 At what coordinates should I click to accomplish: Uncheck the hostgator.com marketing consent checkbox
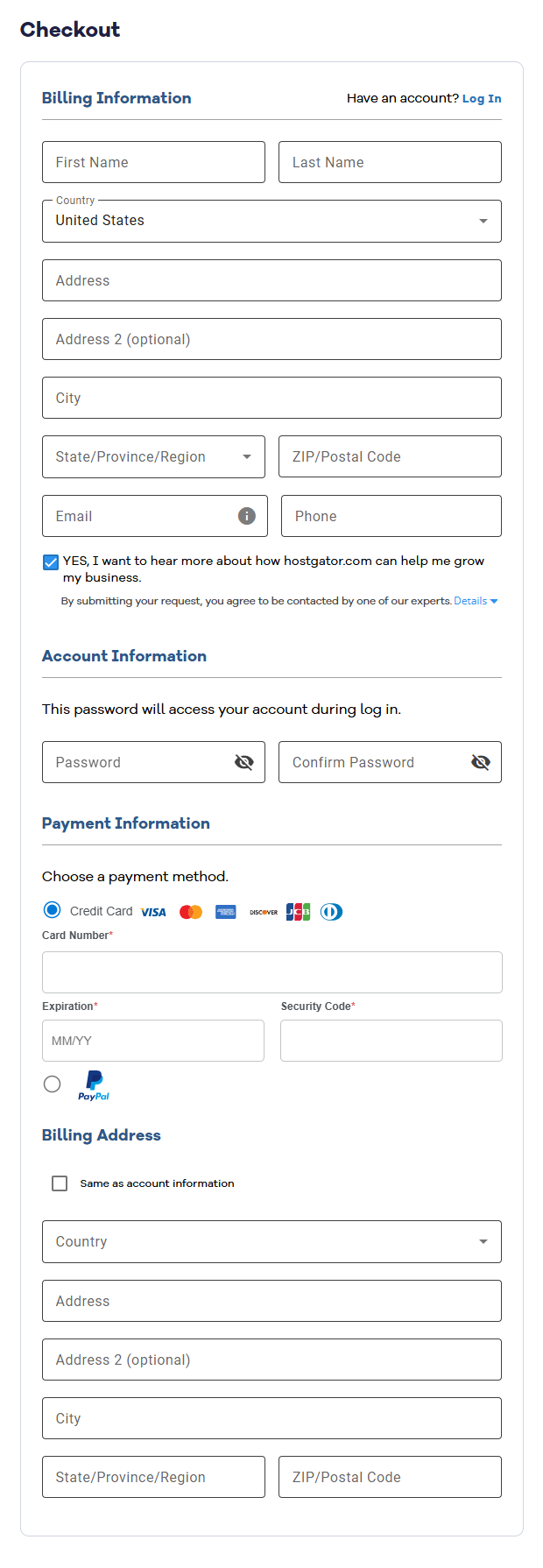click(50, 562)
